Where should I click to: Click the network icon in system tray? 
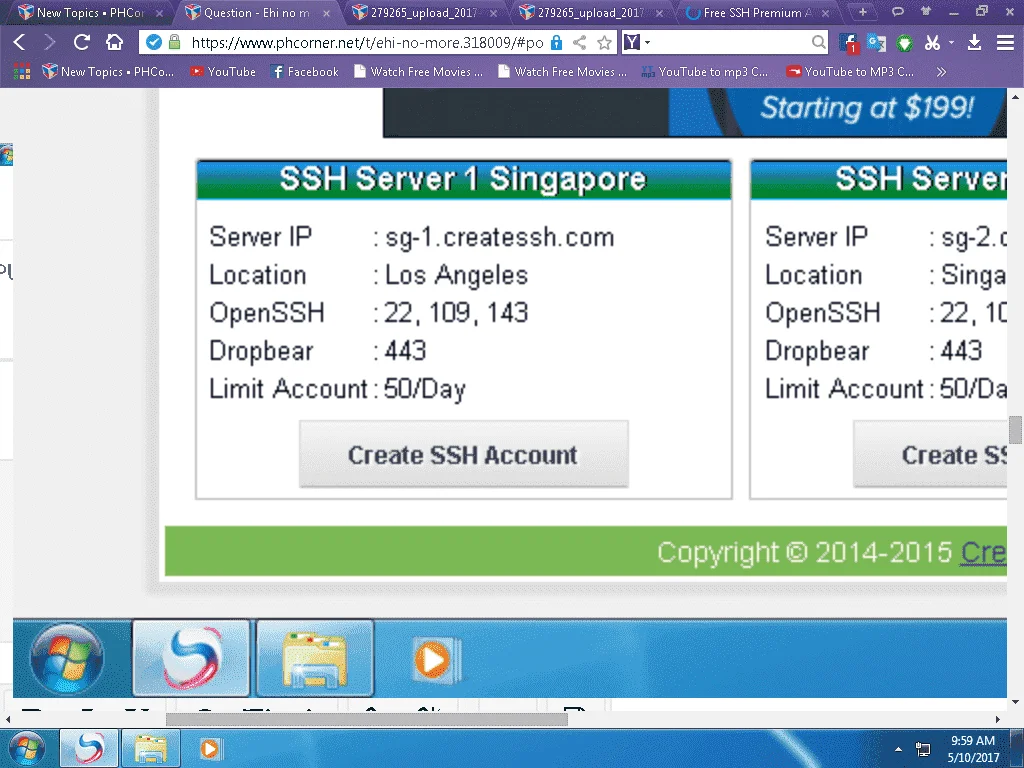(x=923, y=749)
